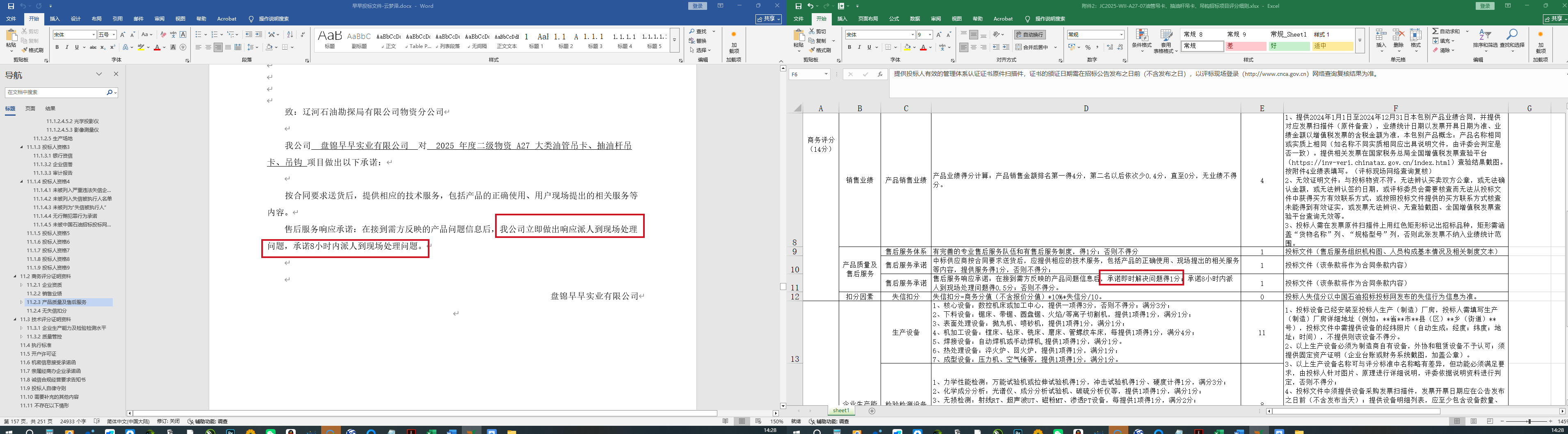Open Excel's number format dropdown (常规)
Image resolution: width=1568 pixels, height=434 pixels.
1121,35
